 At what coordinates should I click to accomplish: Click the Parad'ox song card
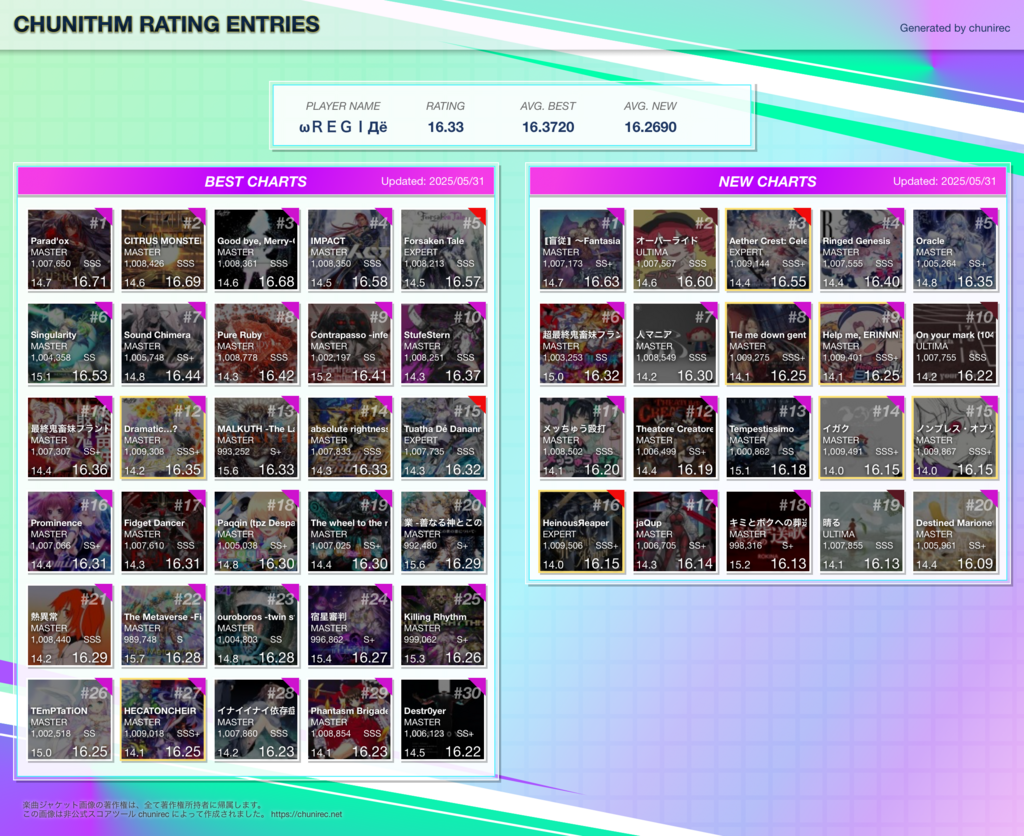(x=69, y=250)
